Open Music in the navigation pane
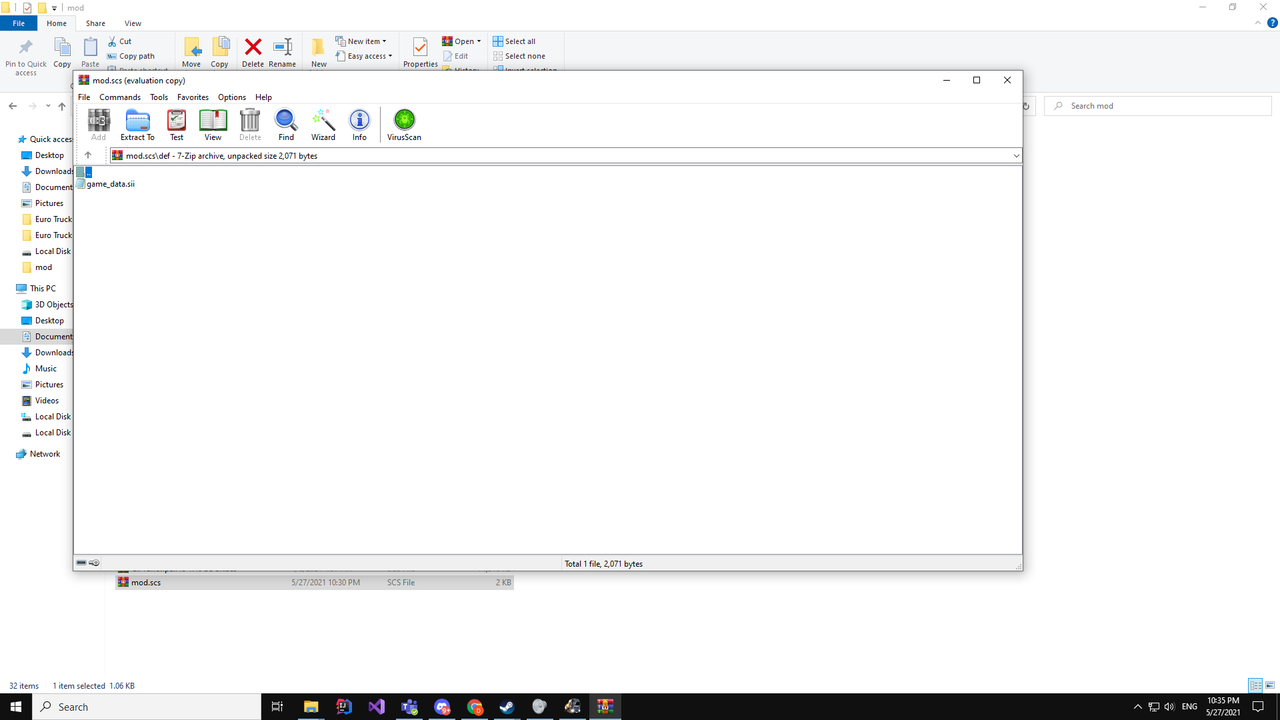This screenshot has width=1280, height=720. pyautogui.click(x=40, y=368)
